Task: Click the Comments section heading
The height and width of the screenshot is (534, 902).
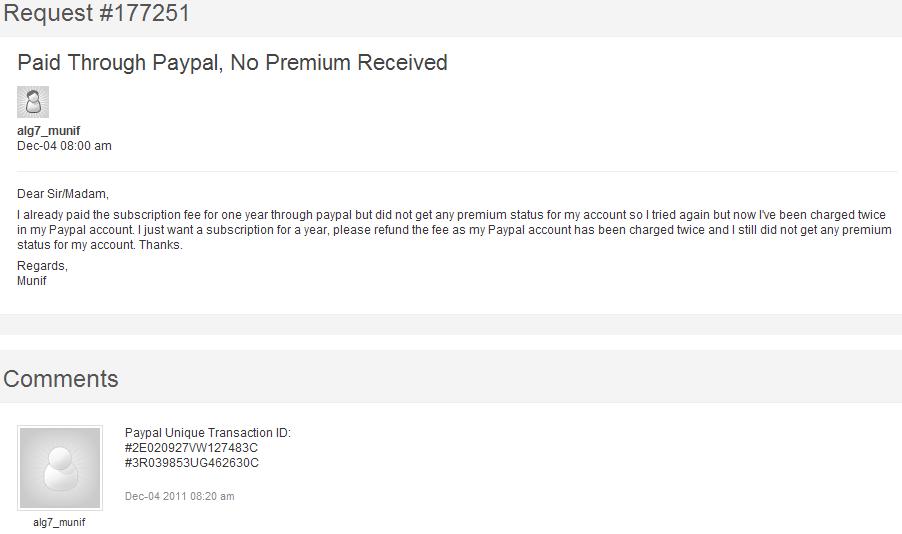Action: 60,379
